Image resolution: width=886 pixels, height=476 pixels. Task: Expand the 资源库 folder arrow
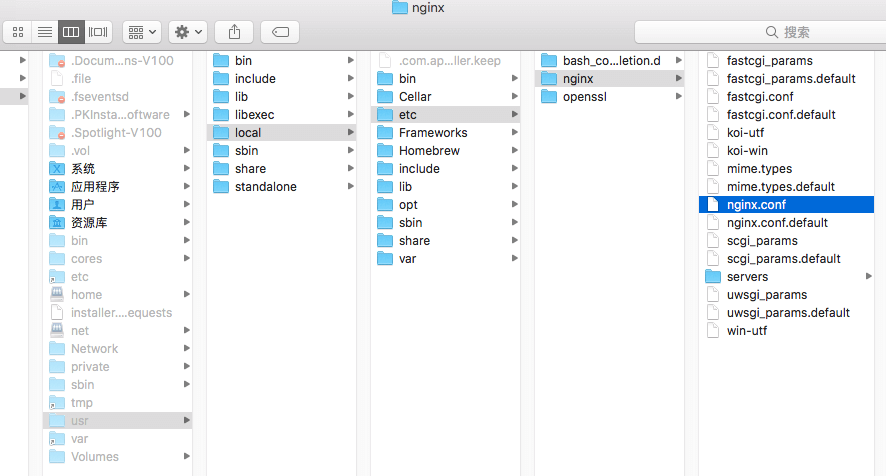186,222
